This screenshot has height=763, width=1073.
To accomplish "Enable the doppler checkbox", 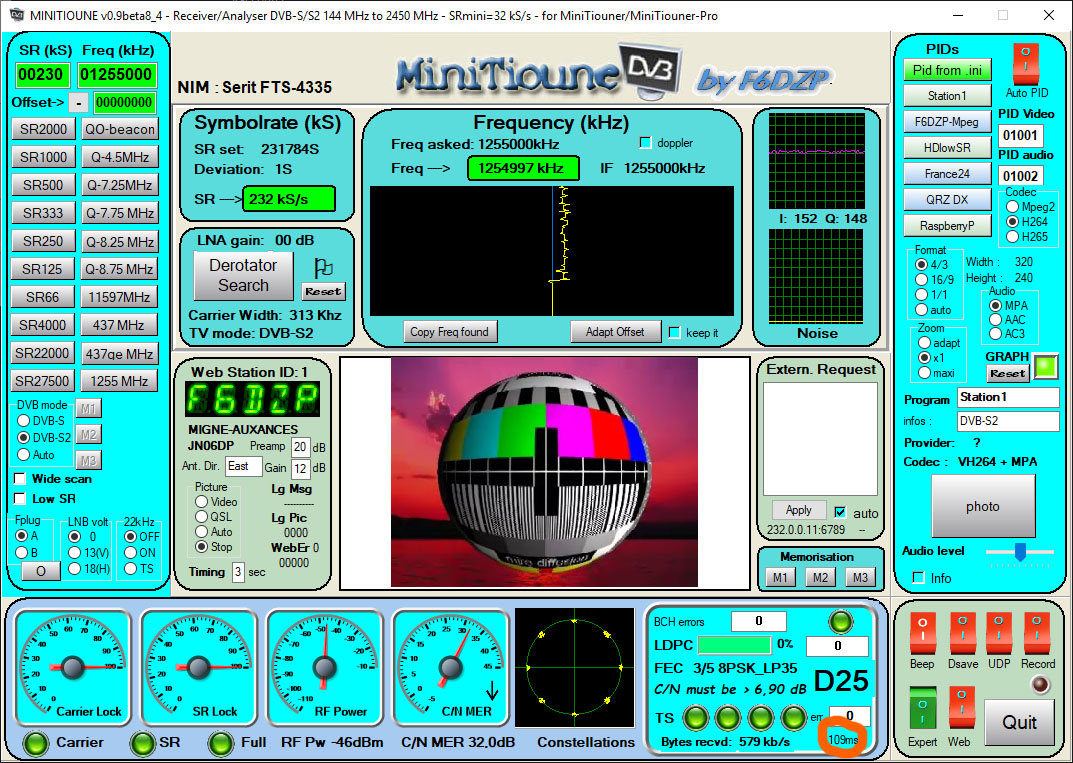I will 646,144.
